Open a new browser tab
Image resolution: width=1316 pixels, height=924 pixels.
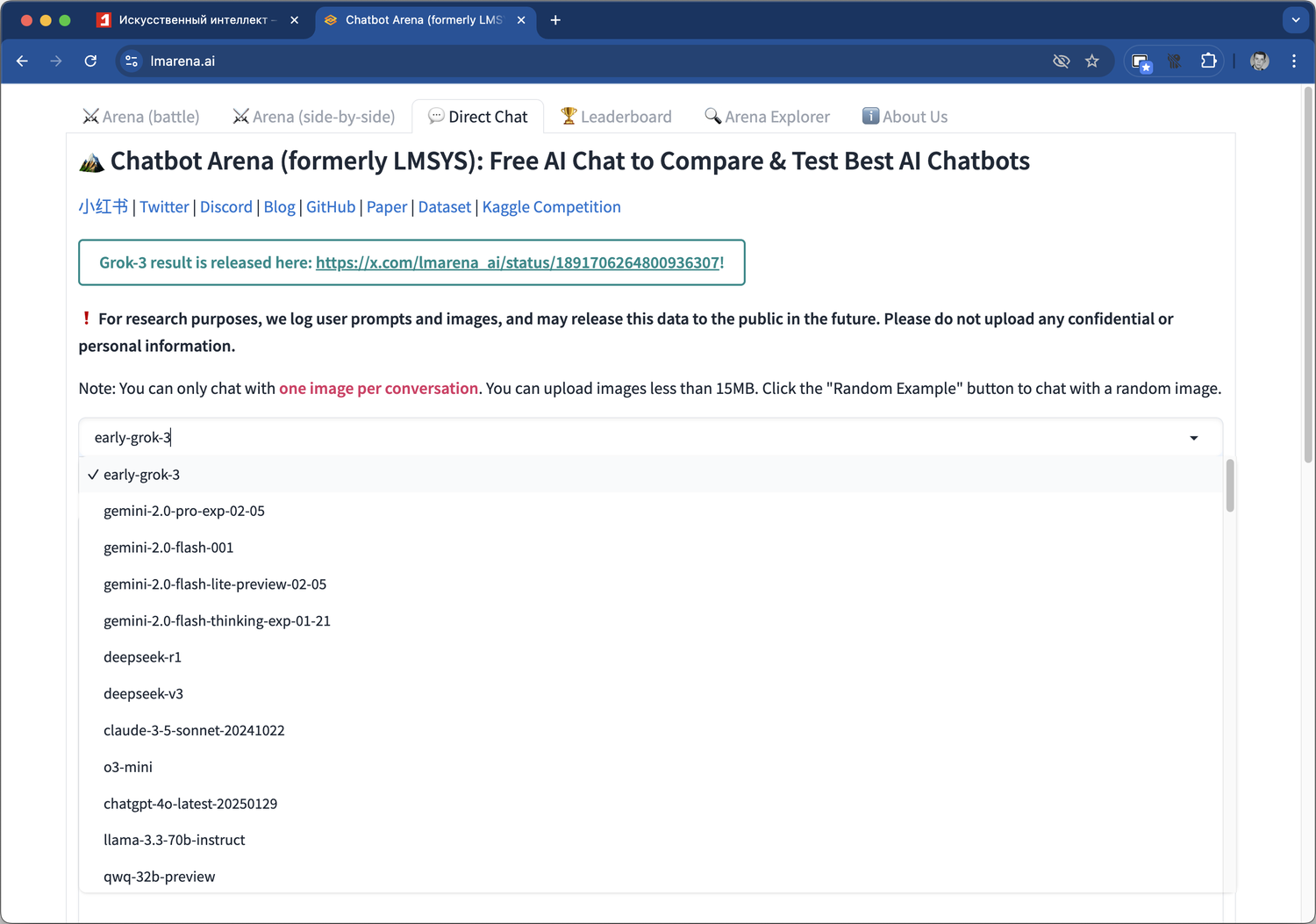coord(555,20)
